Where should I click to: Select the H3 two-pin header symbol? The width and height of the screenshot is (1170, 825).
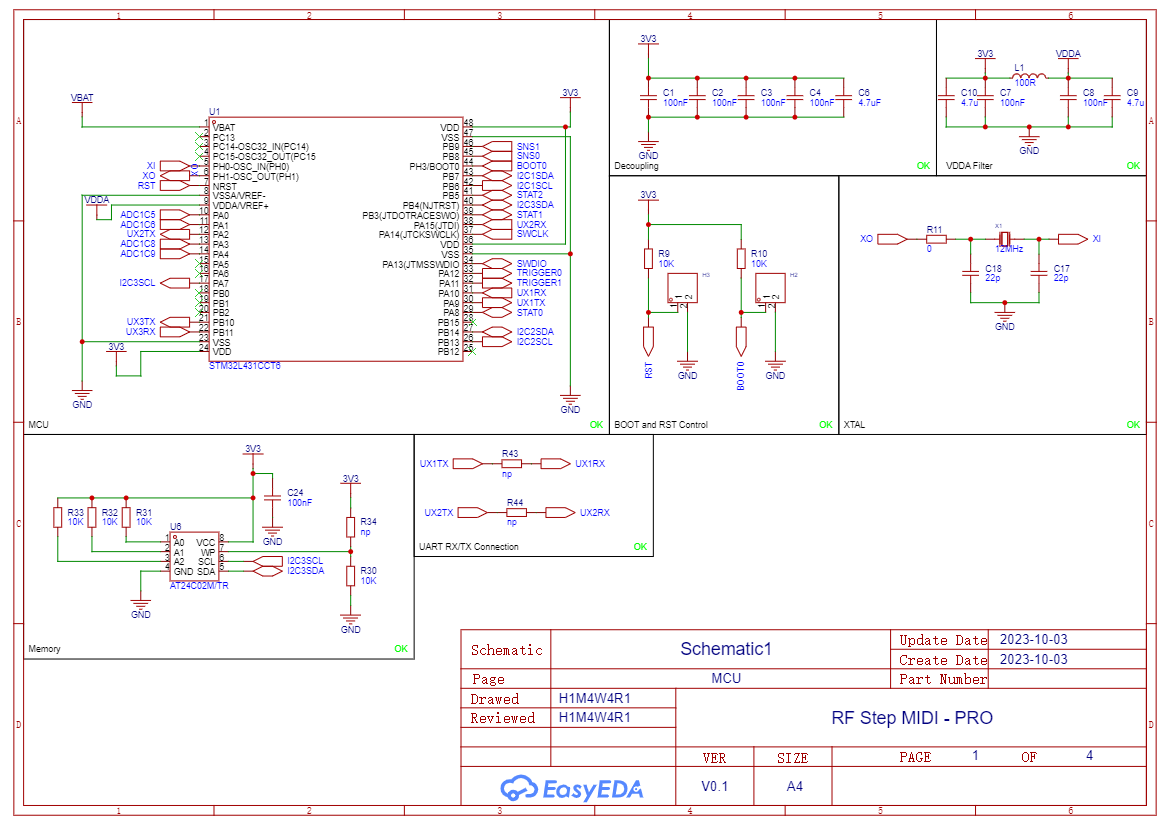(x=682, y=288)
